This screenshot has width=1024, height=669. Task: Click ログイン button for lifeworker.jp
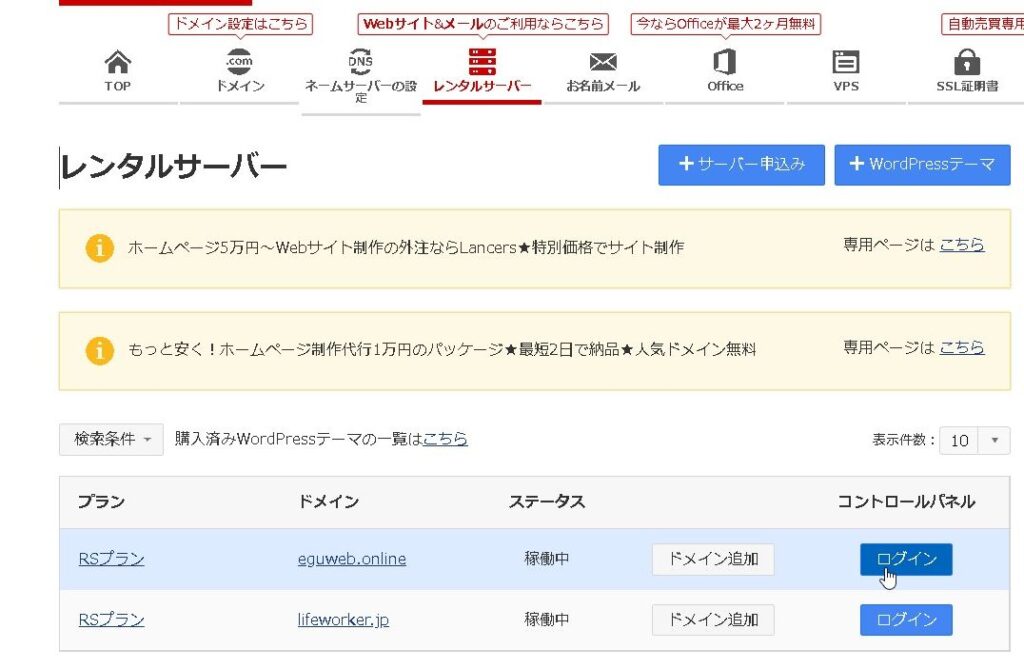(906, 620)
